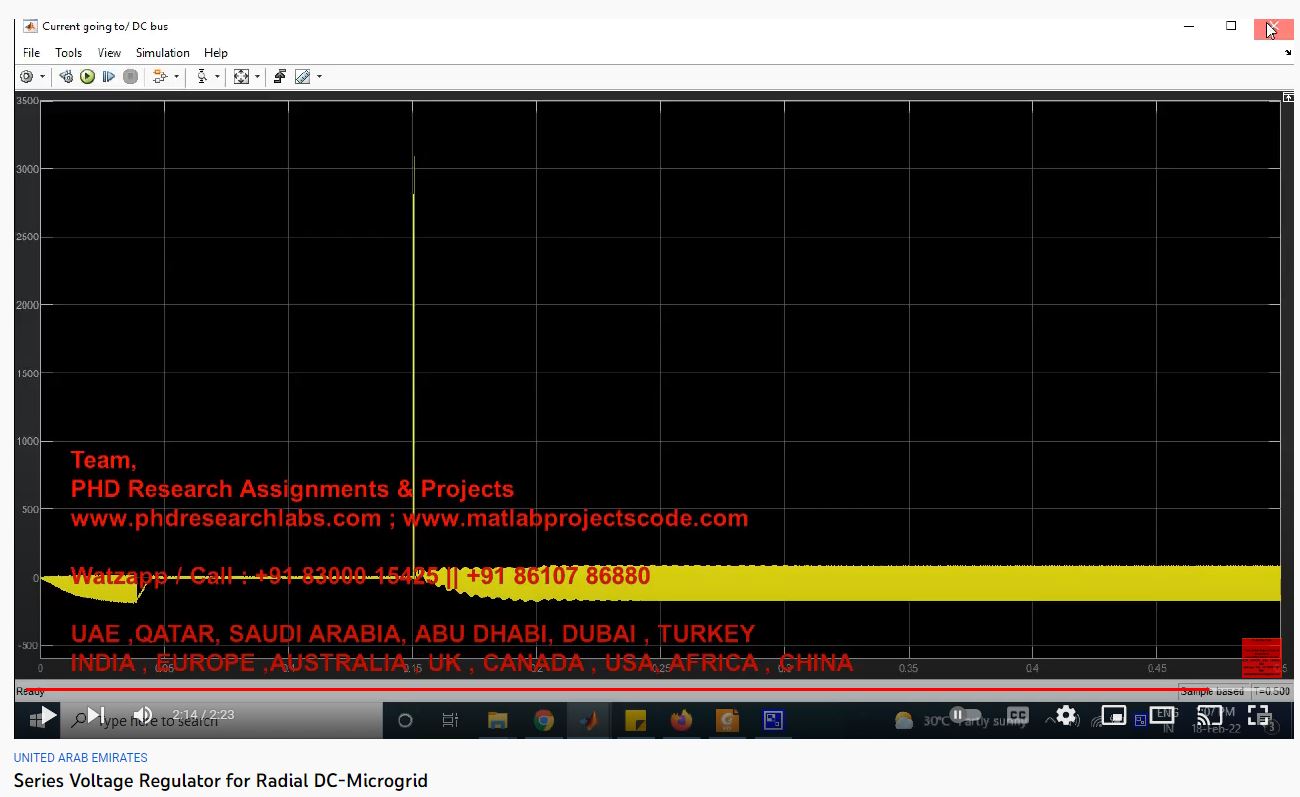Expand the zoom tool dropdown arrow
The height and width of the screenshot is (797, 1300).
pyautogui.click(x=217, y=77)
